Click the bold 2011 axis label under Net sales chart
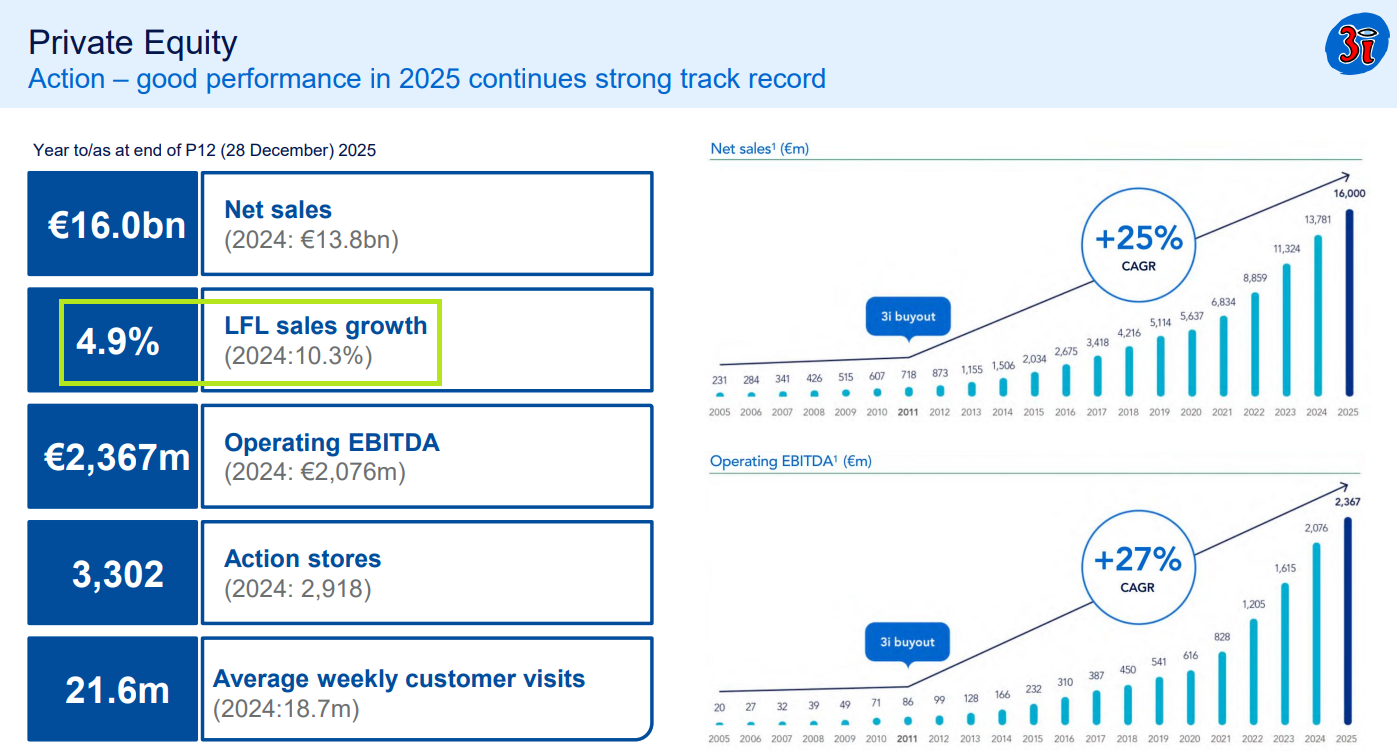This screenshot has height=751, width=1397. (x=908, y=412)
